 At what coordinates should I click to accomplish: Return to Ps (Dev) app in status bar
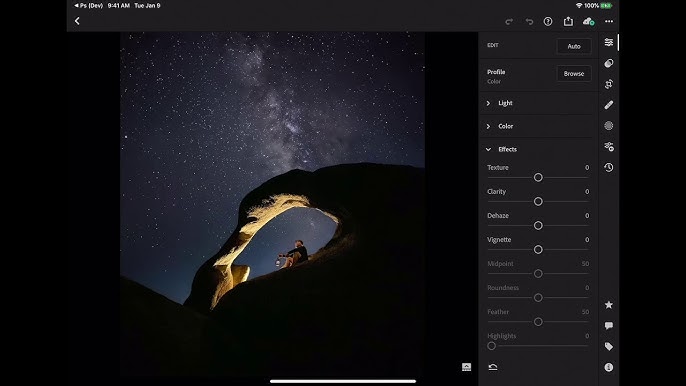coord(89,6)
